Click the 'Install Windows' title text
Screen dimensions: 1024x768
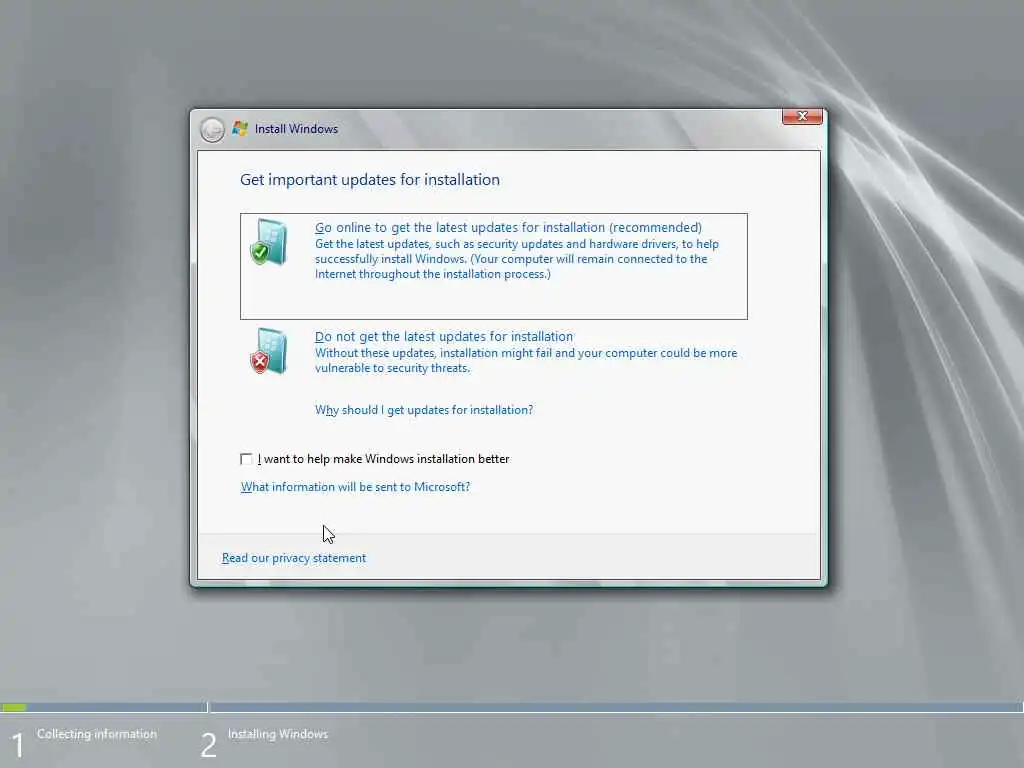[296, 129]
